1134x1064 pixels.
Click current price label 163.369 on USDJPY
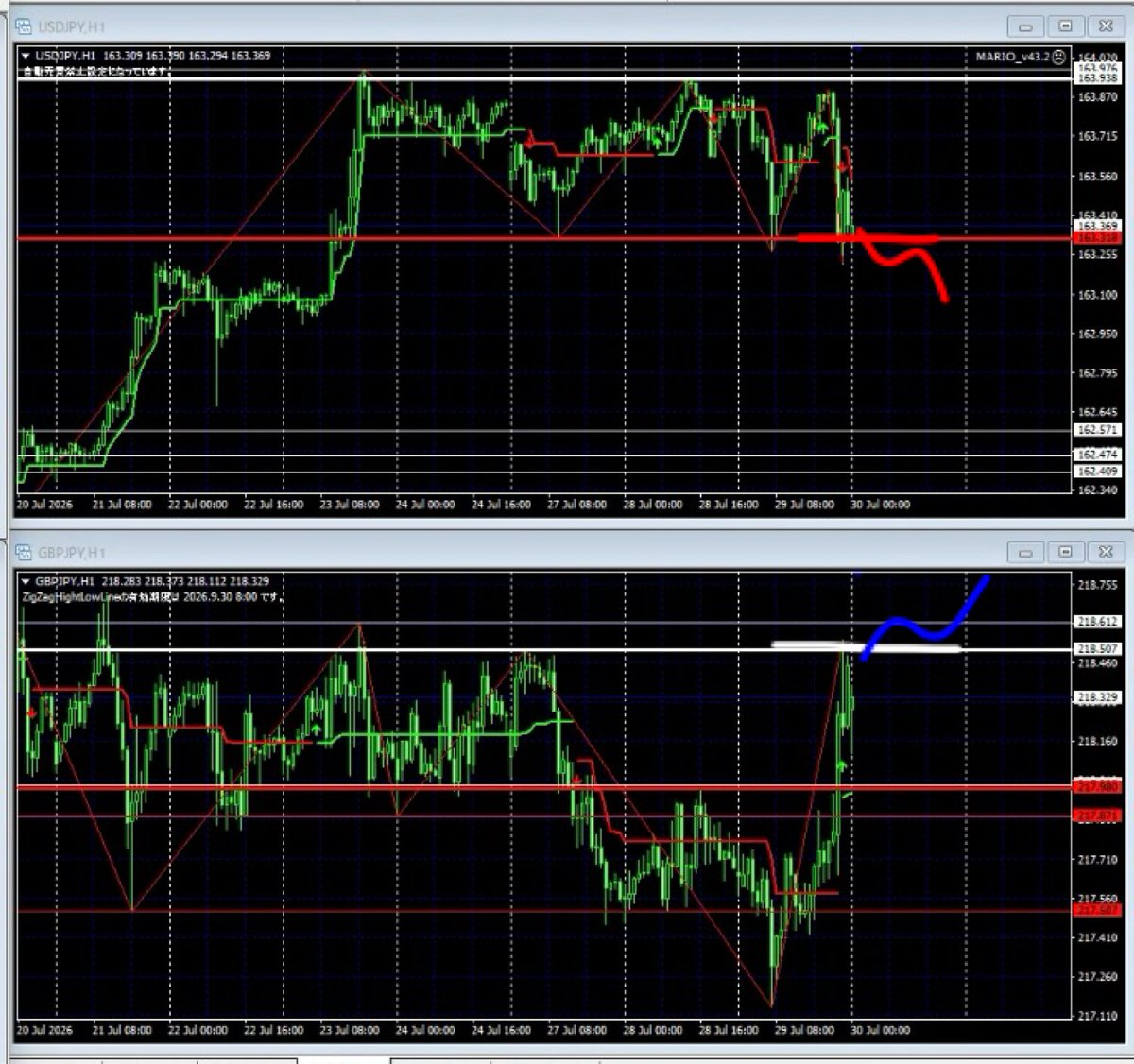(1097, 226)
